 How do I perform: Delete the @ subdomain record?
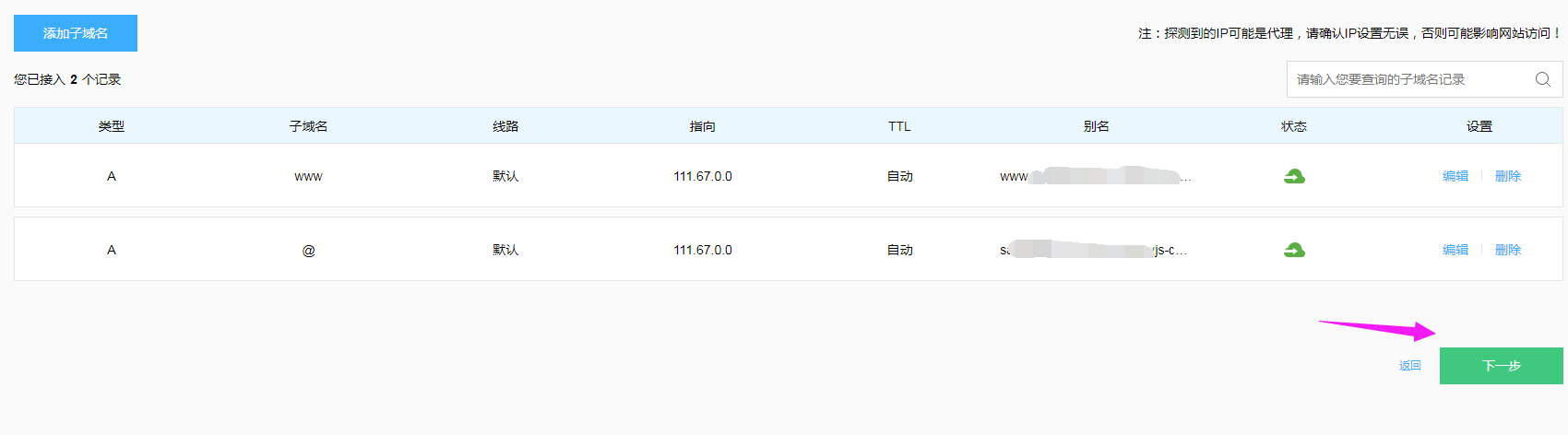point(1507,250)
